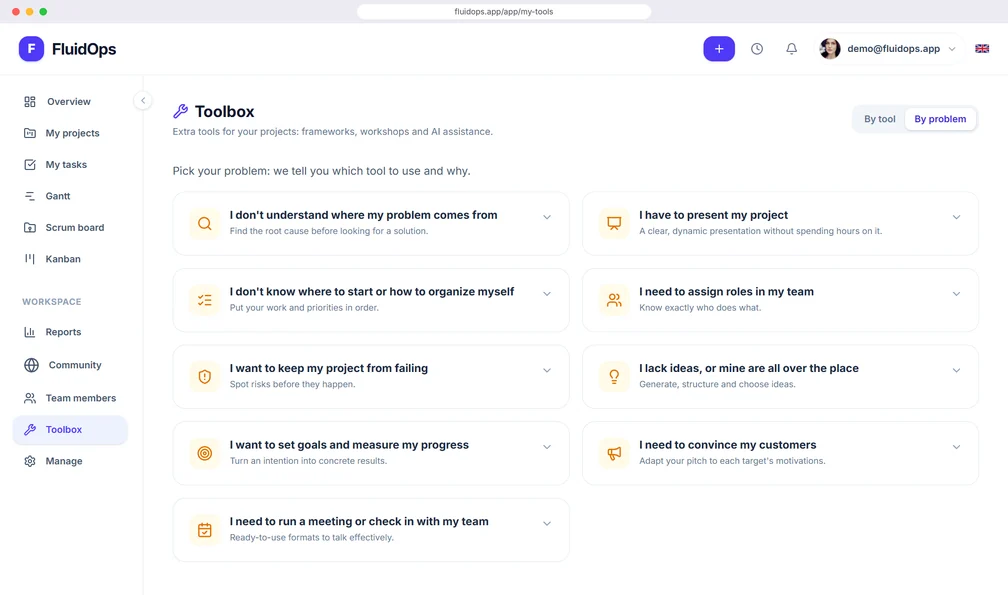Click the browser address bar fluidops.app/app/my-tools

pos(504,12)
